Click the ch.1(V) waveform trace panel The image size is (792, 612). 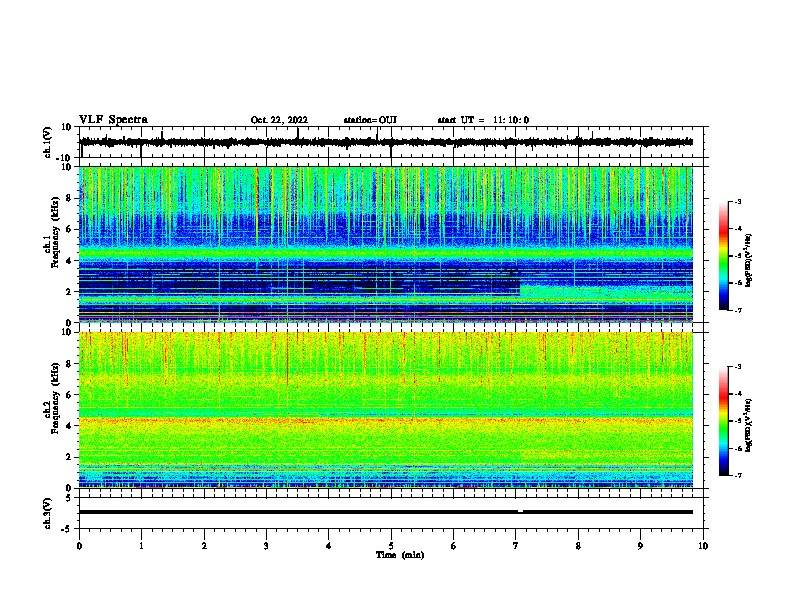point(393,142)
